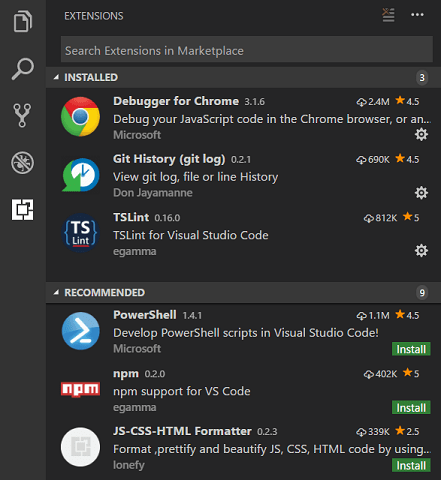The height and width of the screenshot is (480, 441).
Task: Click the Git History extension logo
Action: coord(80,175)
